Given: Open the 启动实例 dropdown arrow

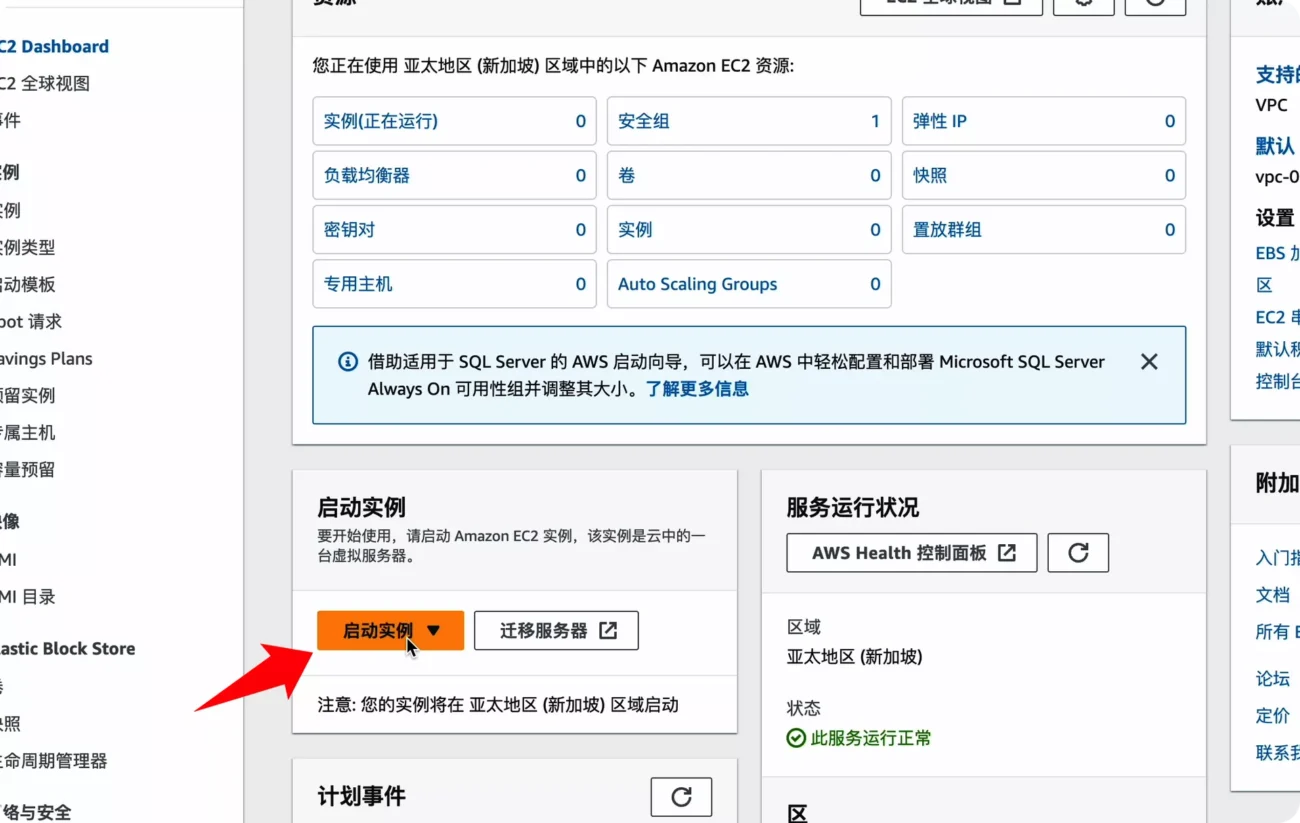Looking at the screenshot, I should coord(433,630).
